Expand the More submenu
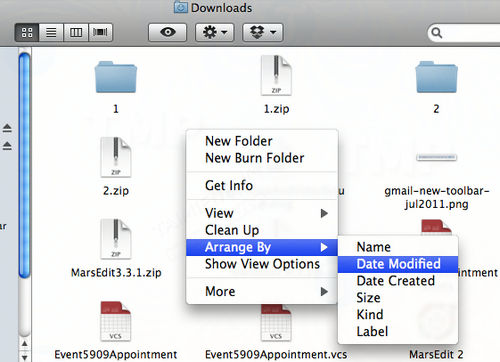Viewport: 500px width, 362px height. pyautogui.click(x=262, y=292)
